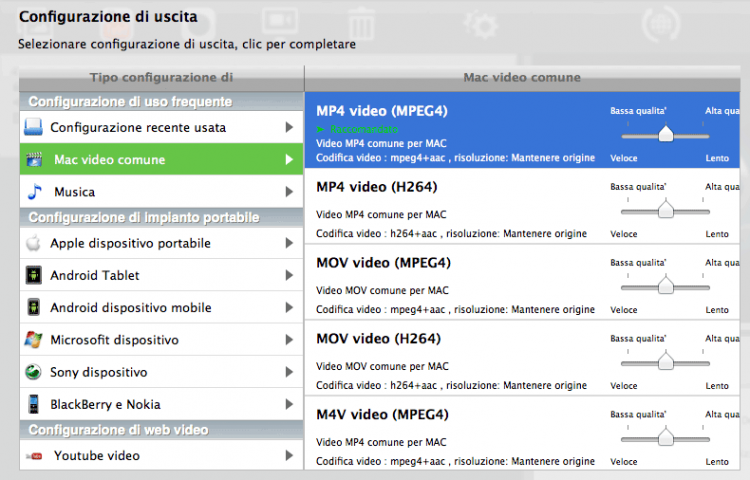The height and width of the screenshot is (480, 750).
Task: Expand Android dispositivo mobile arrow
Action: pyautogui.click(x=289, y=307)
